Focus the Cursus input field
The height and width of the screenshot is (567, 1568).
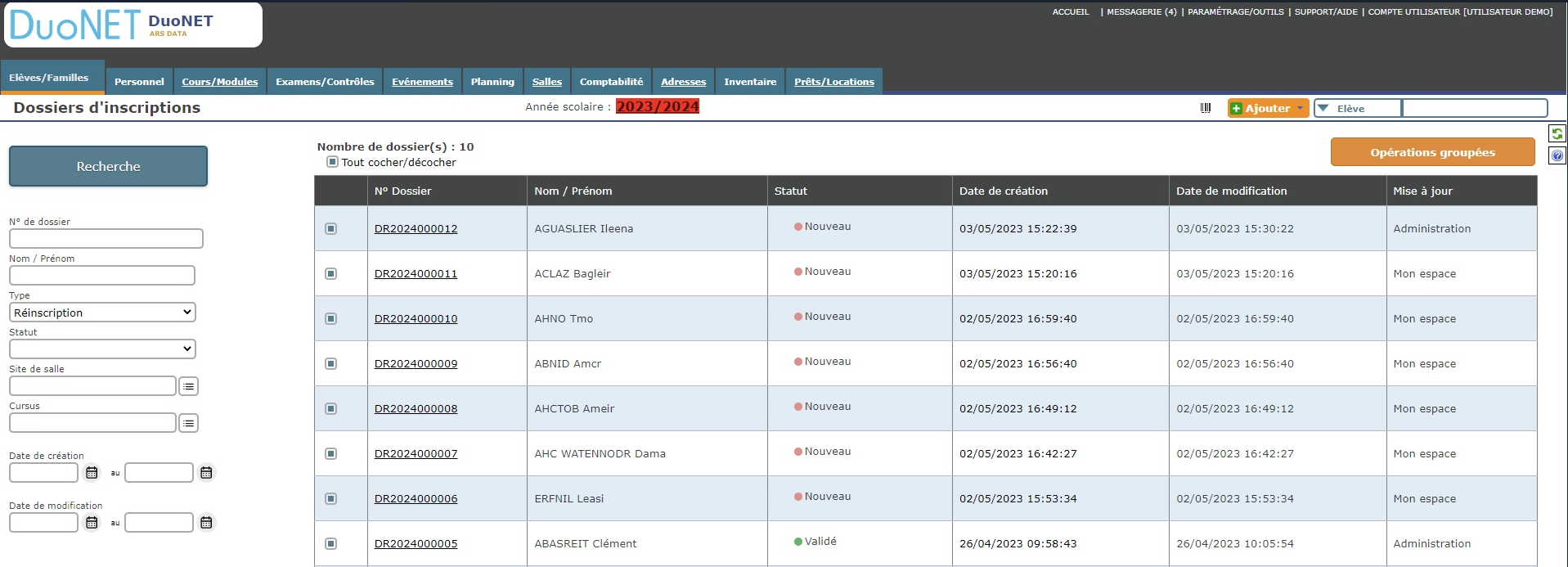coord(92,422)
